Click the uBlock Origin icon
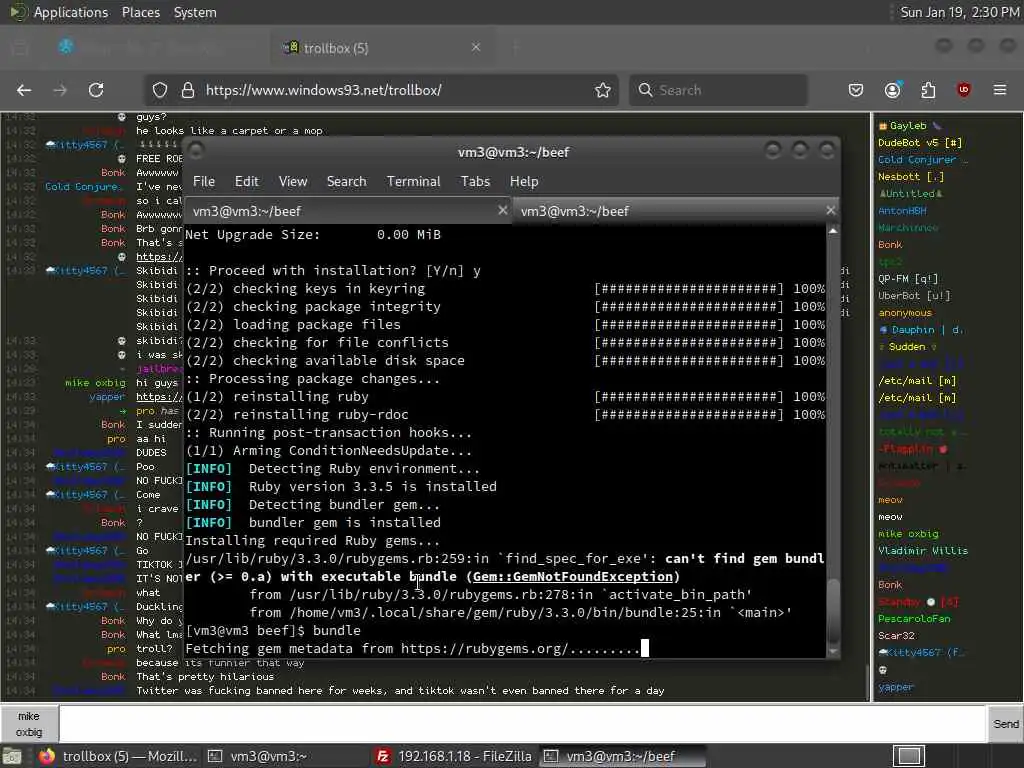 [963, 90]
